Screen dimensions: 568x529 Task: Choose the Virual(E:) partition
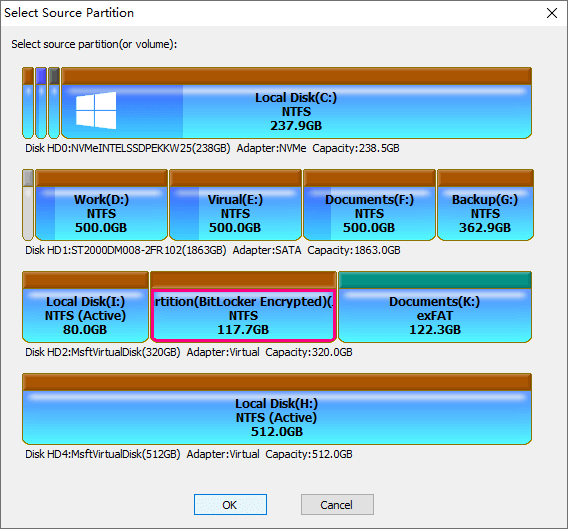(235, 205)
